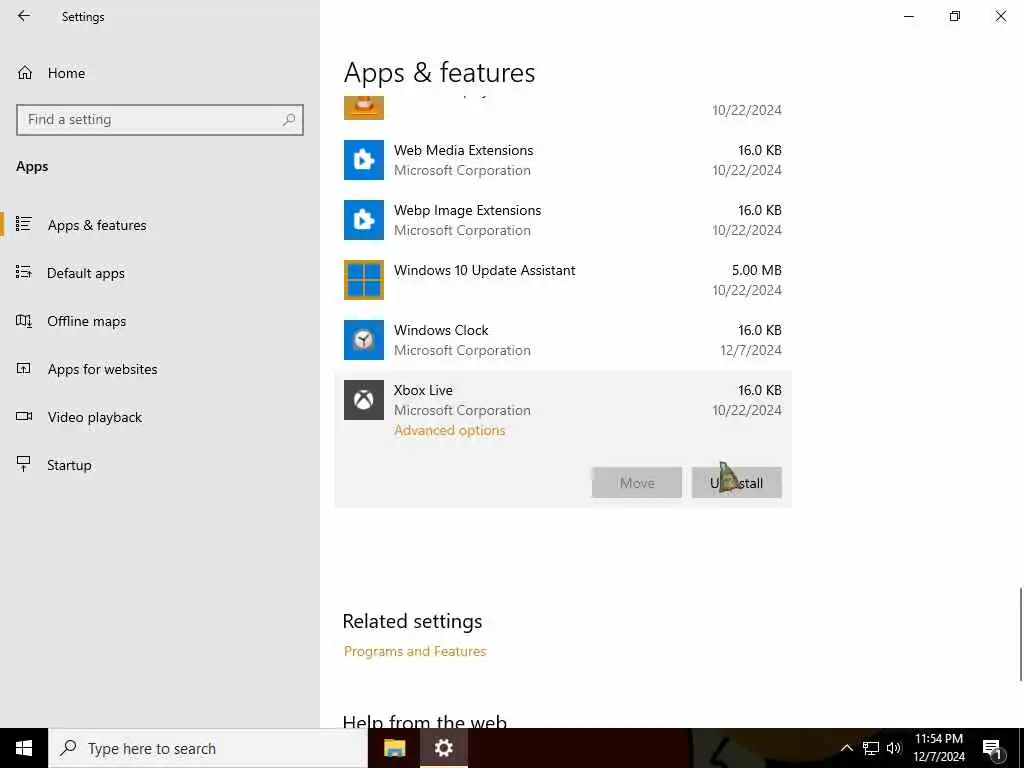This screenshot has width=1024, height=768.
Task: Minimize the Settings window
Action: coord(908,16)
